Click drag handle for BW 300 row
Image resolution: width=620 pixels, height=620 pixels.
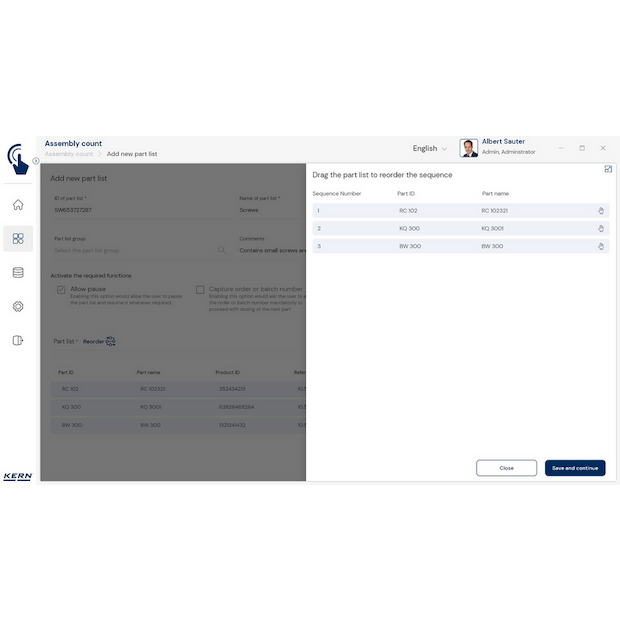(x=601, y=245)
